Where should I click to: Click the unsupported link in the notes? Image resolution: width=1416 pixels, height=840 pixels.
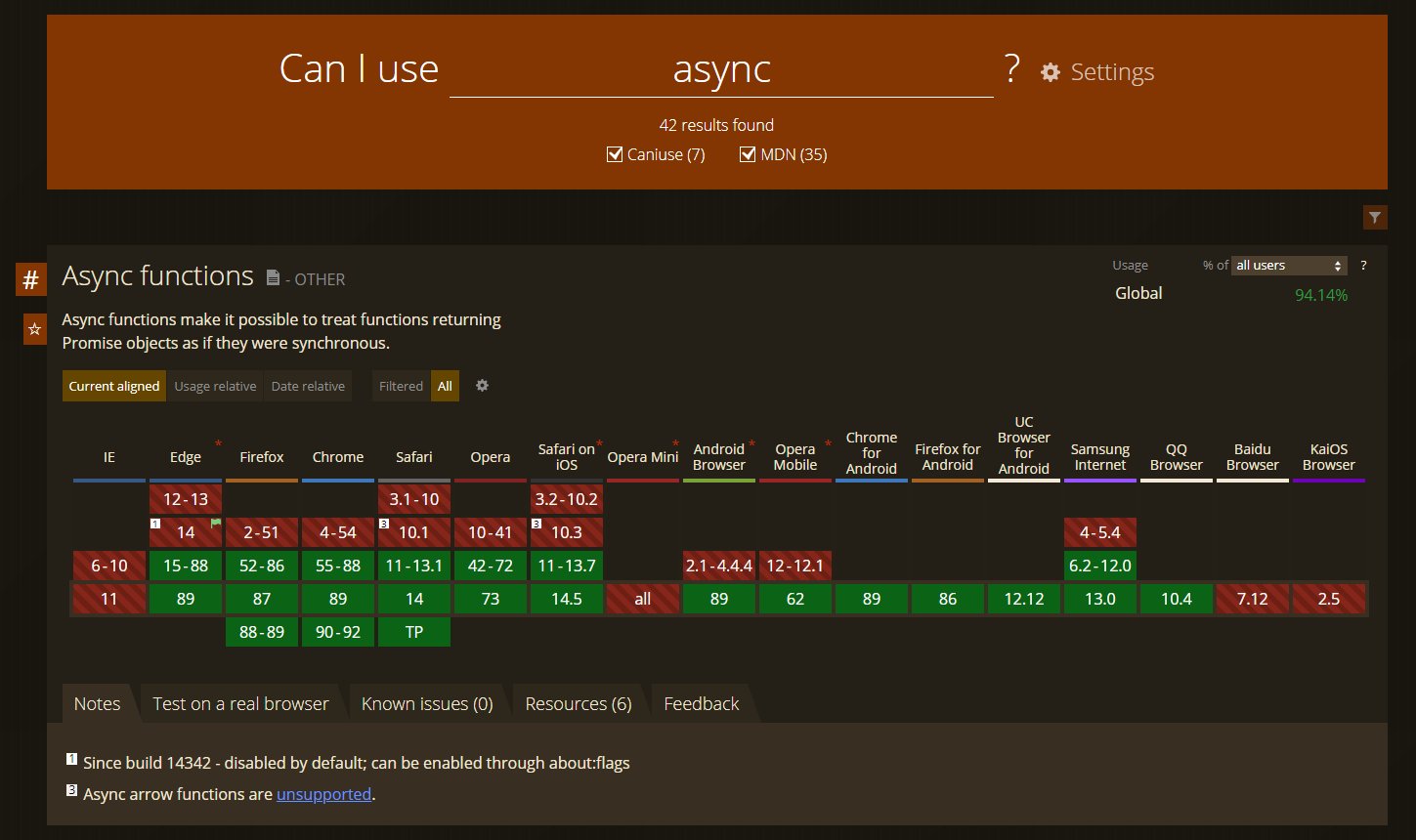click(324, 794)
